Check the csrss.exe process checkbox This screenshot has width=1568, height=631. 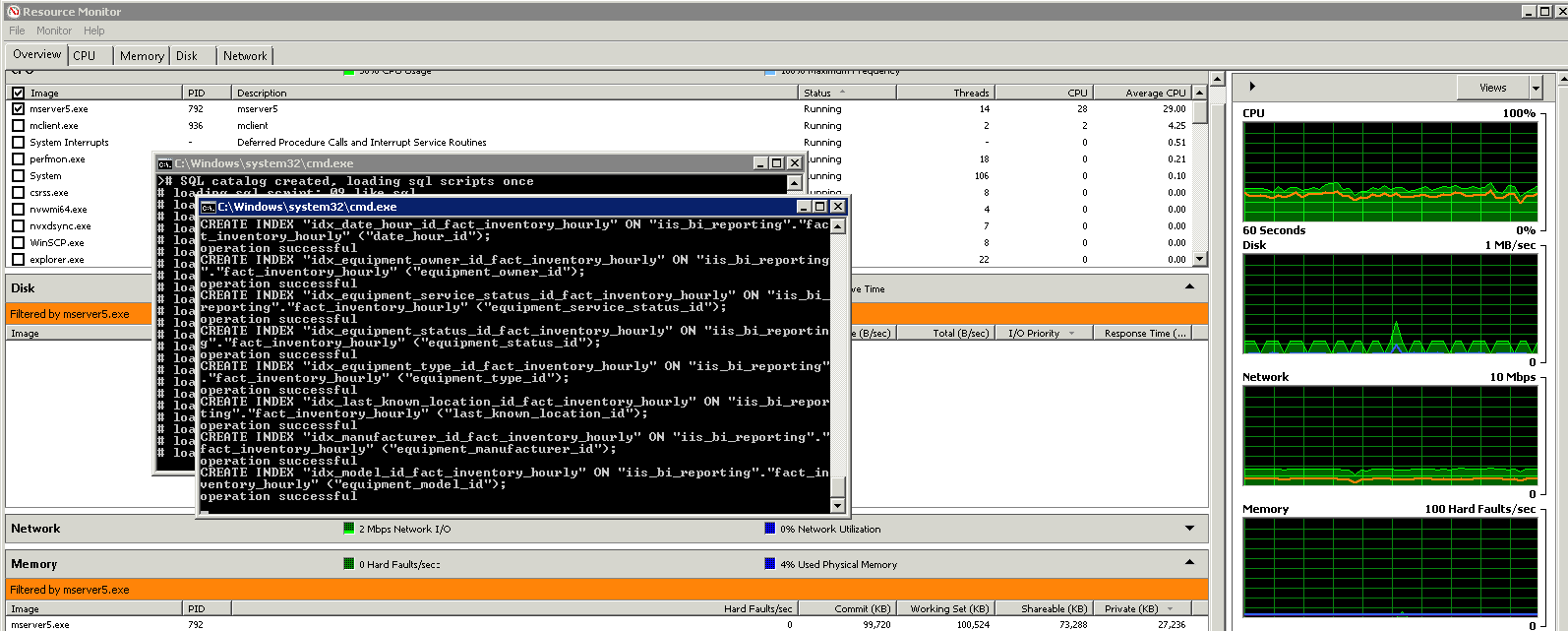click(18, 193)
